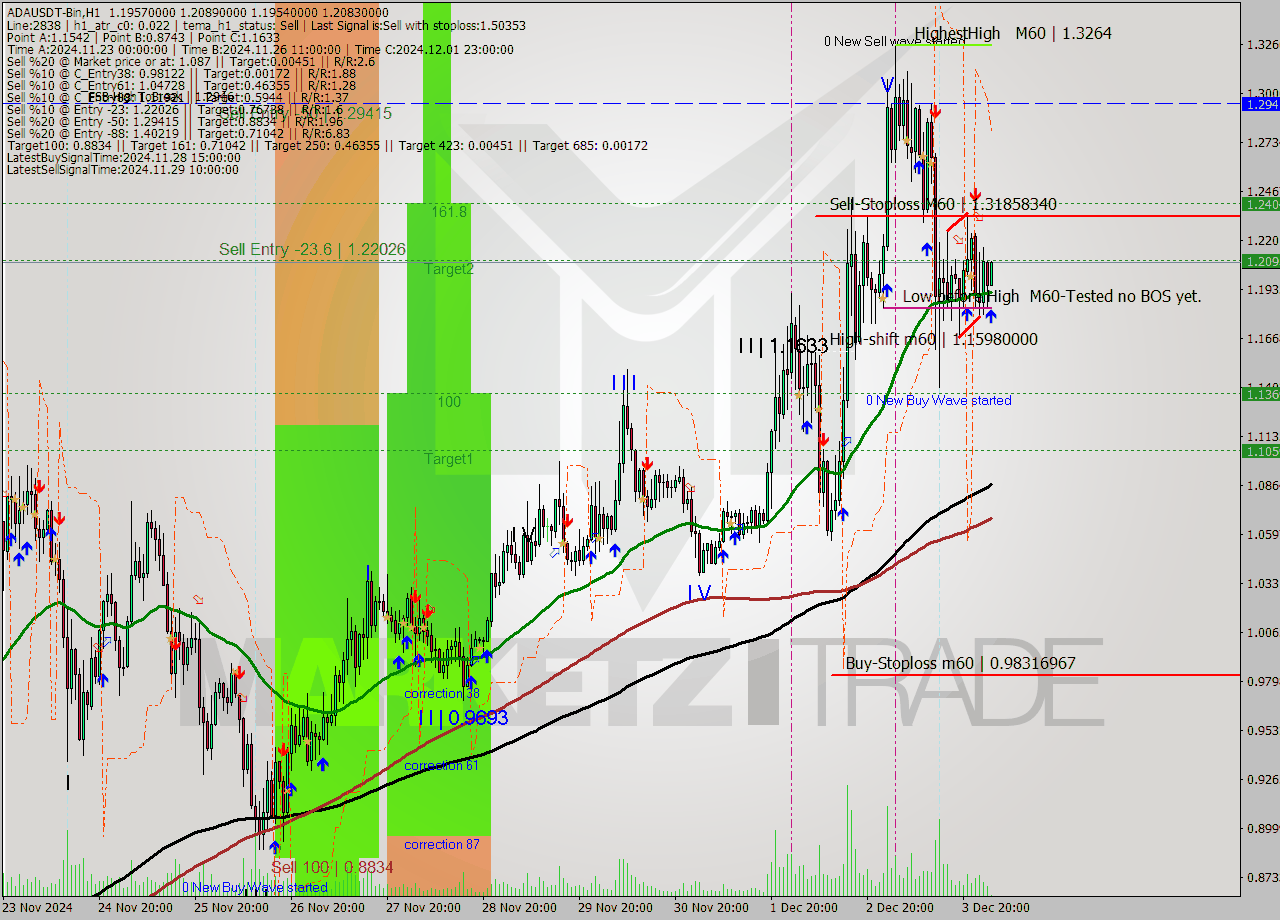Click the Target2 label
Screen dimensions: 1280x920
click(x=449, y=269)
